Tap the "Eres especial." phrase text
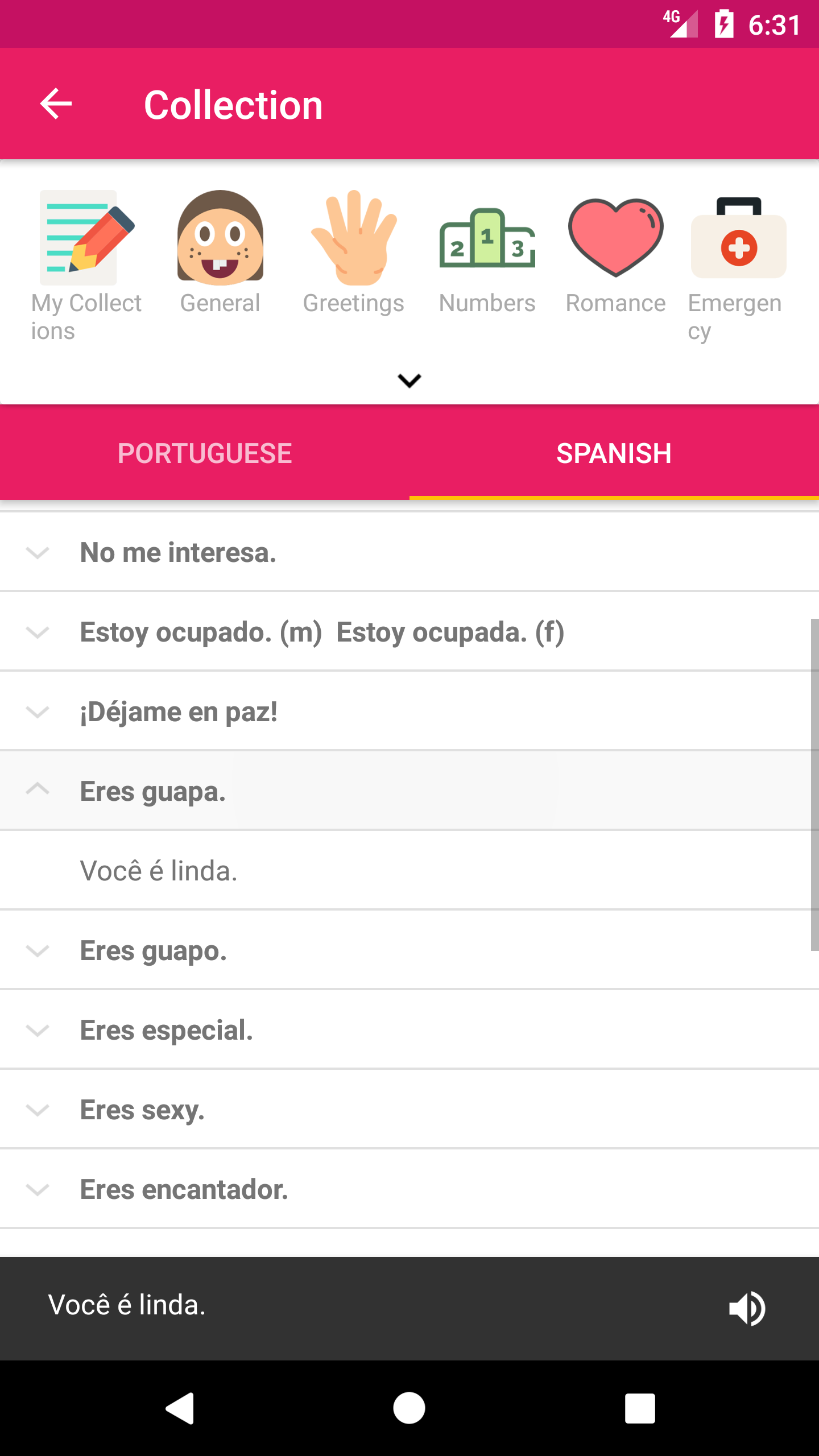This screenshot has height=1456, width=819. pos(167,1030)
